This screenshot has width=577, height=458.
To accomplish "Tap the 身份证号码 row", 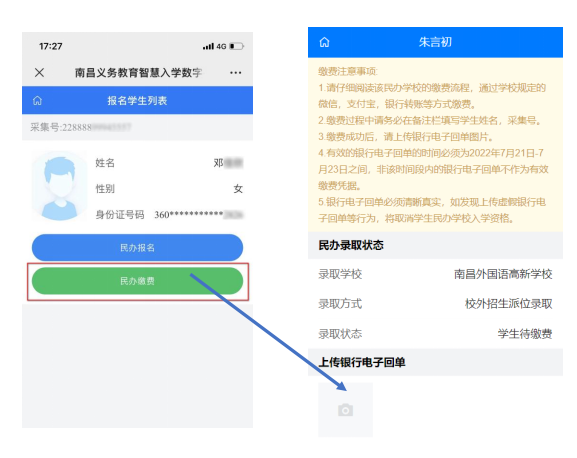I will 169,214.
